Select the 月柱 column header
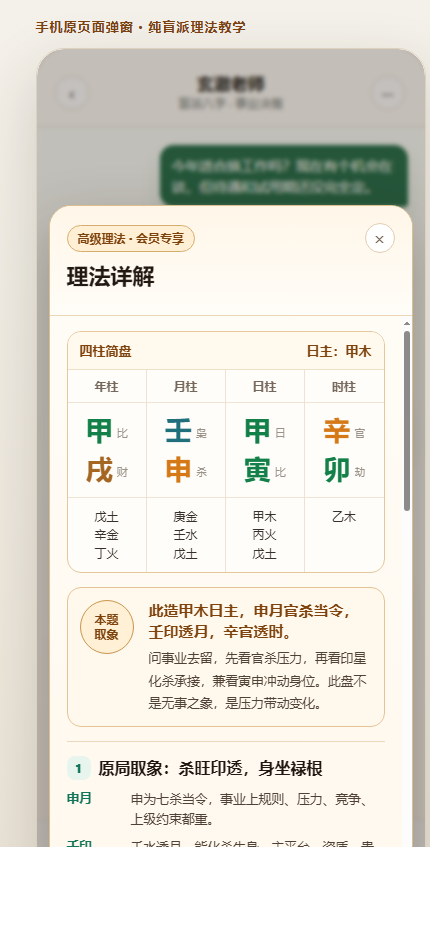Image resolution: width=430 pixels, height=940 pixels. [x=186, y=387]
